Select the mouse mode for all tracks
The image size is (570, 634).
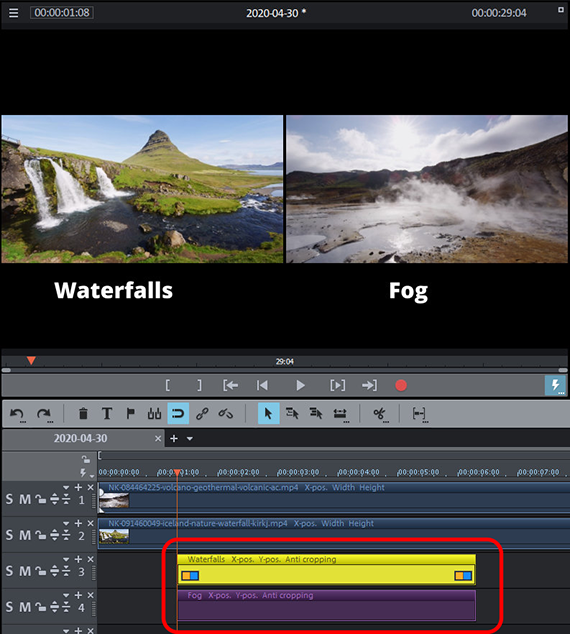pyautogui.click(x=316, y=414)
